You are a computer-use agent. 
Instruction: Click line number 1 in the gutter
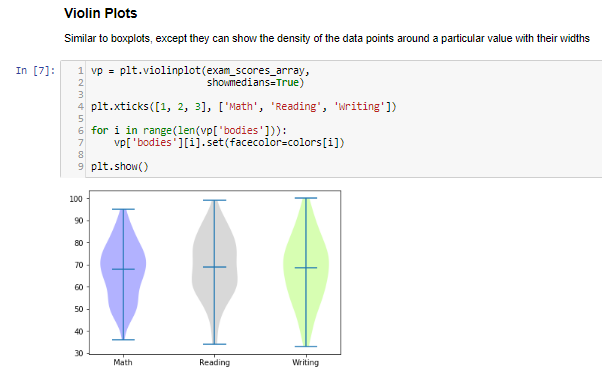pos(80,71)
